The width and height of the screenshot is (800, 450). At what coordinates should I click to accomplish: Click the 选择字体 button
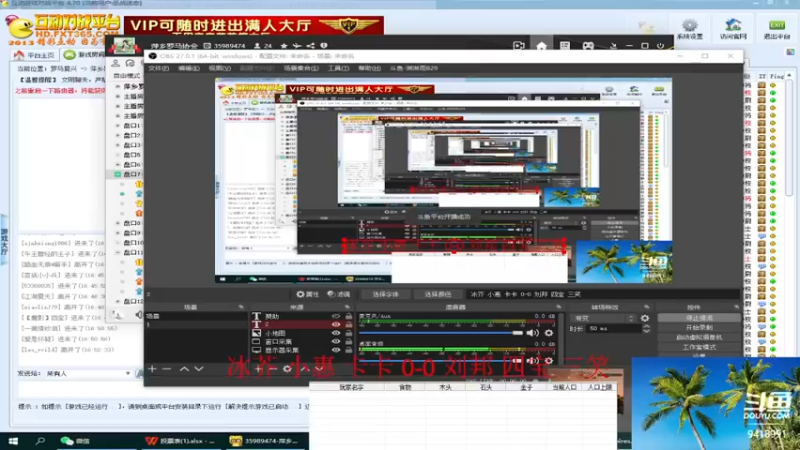pos(385,294)
